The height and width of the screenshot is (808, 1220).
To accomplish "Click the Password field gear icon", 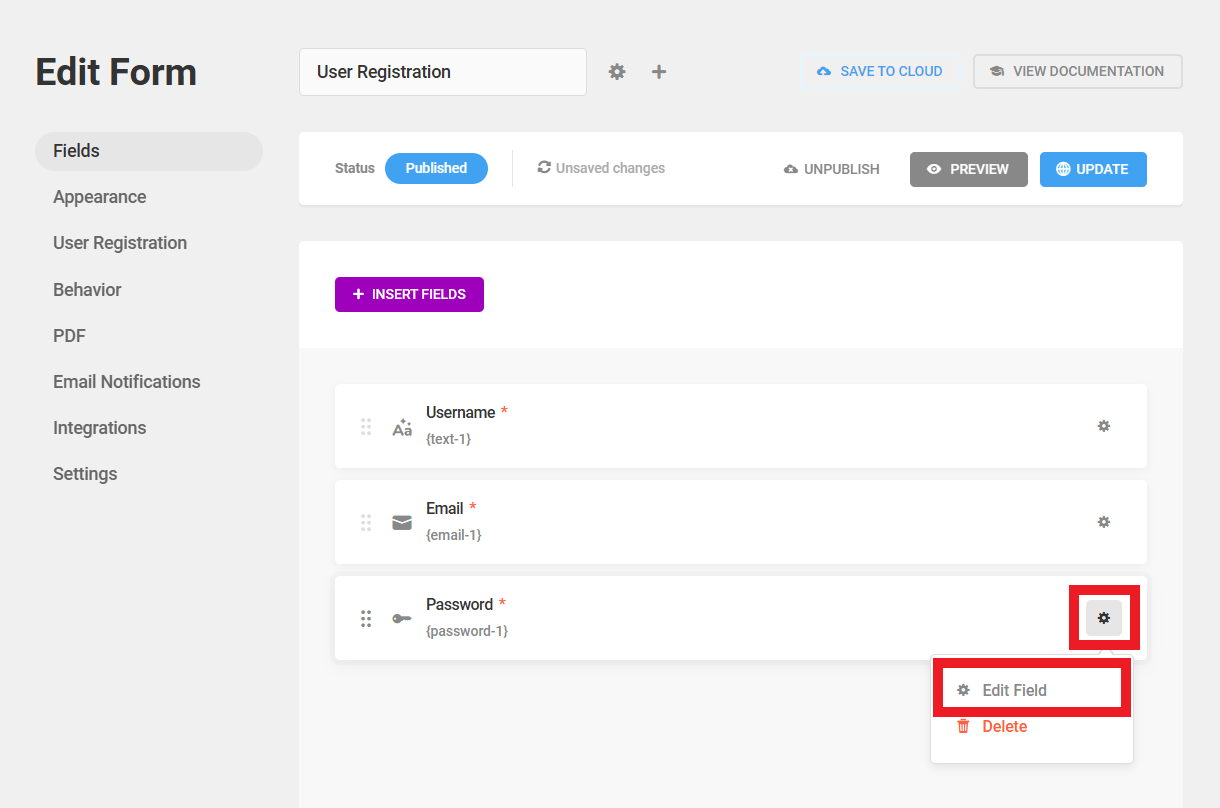I will coord(1104,618).
